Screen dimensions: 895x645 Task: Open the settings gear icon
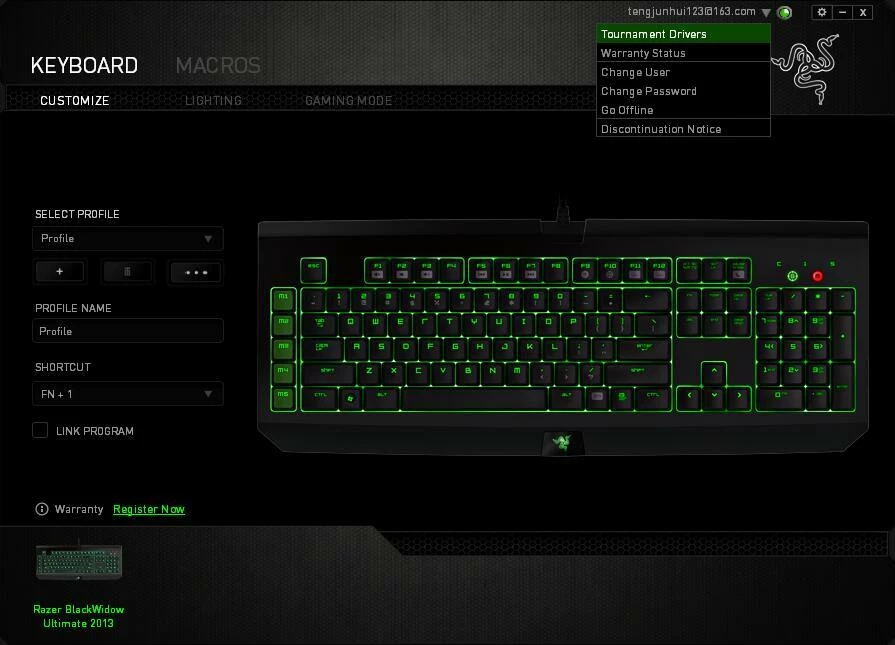[x=821, y=12]
